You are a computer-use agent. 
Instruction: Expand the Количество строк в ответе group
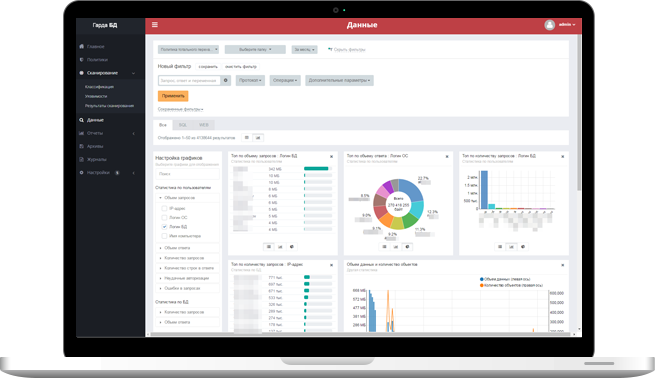coord(187,268)
